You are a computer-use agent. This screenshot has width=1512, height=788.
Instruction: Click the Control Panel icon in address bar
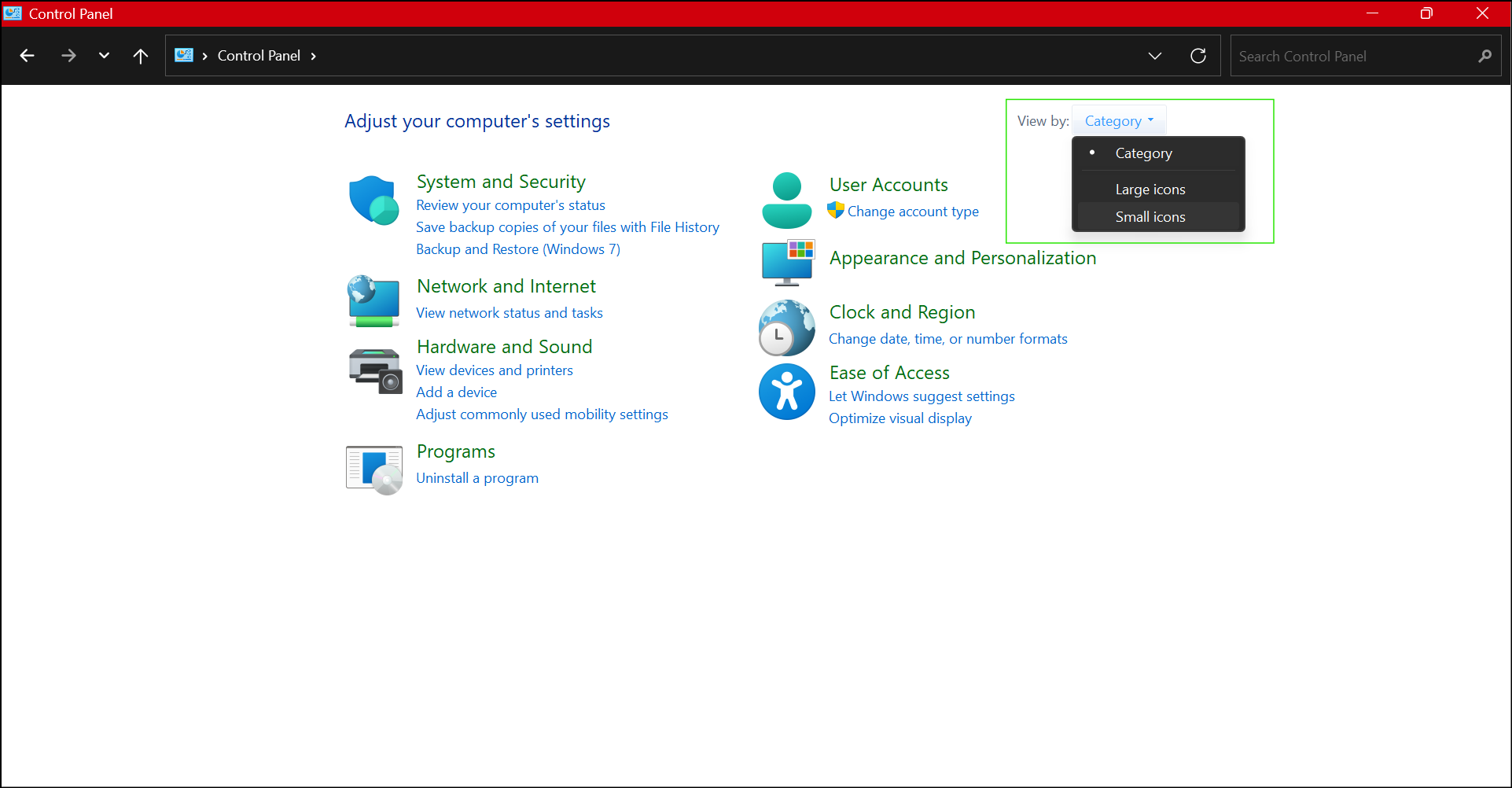point(184,55)
